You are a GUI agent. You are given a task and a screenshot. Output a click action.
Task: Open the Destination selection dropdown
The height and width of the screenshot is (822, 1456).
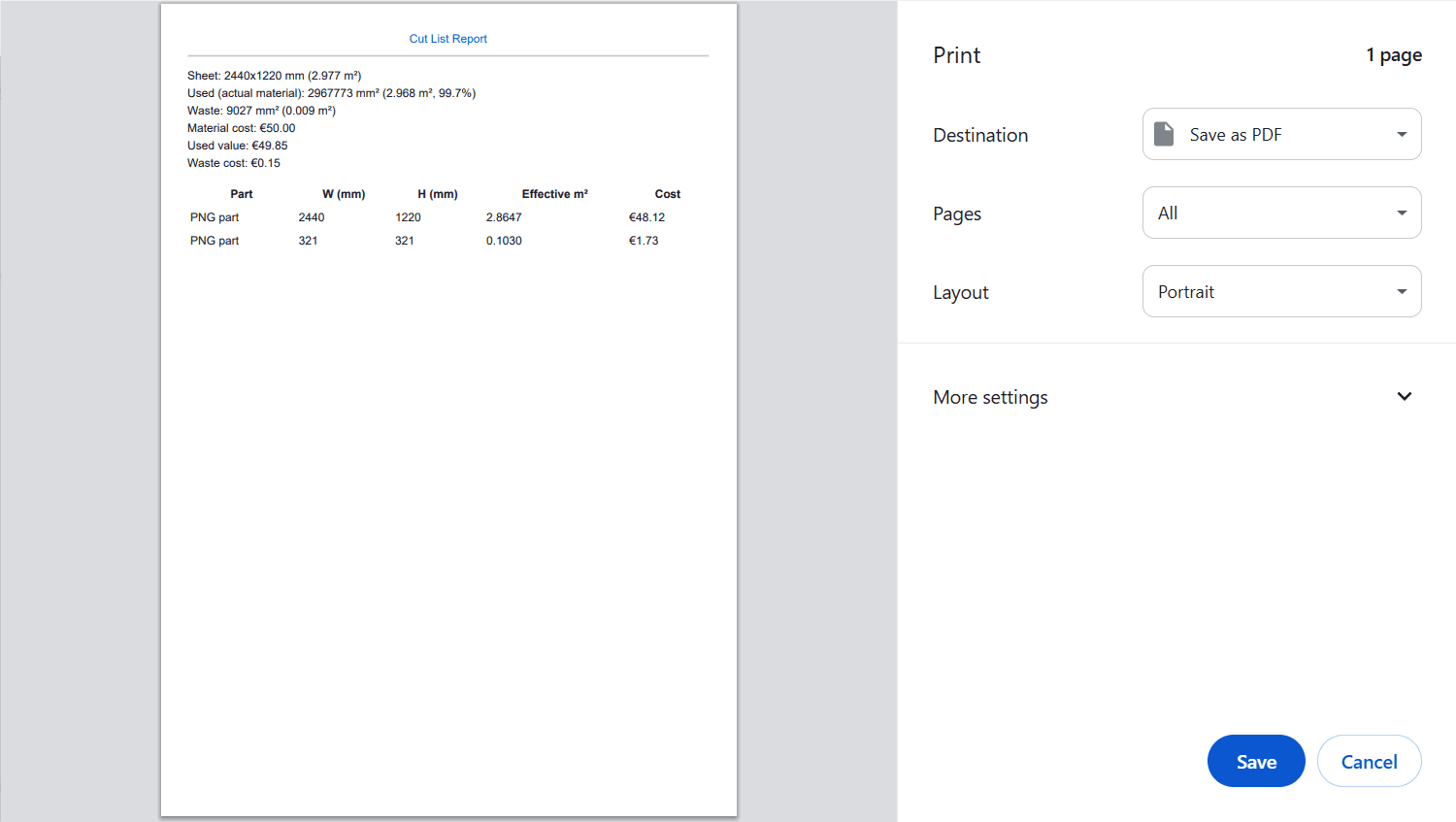pyautogui.click(x=1281, y=134)
